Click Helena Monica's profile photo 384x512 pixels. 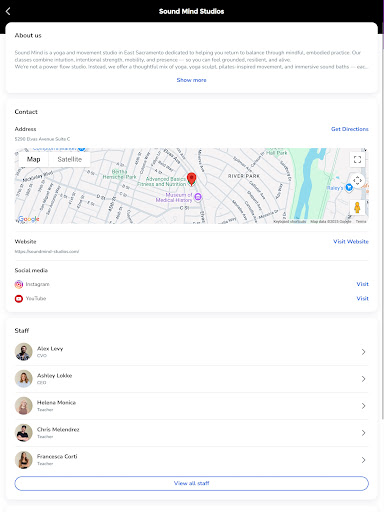click(23, 406)
